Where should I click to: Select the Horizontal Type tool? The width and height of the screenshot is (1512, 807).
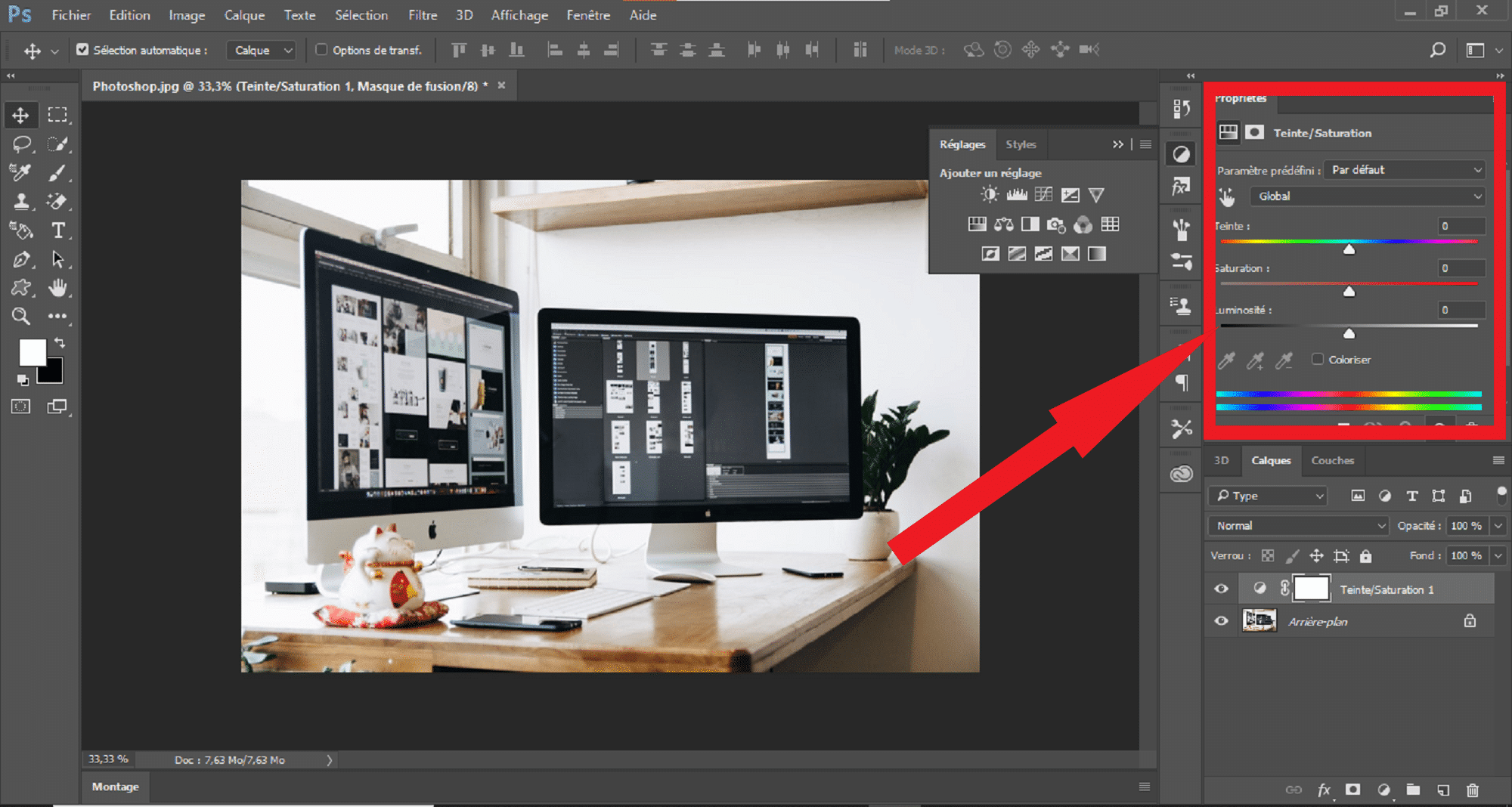click(x=58, y=230)
